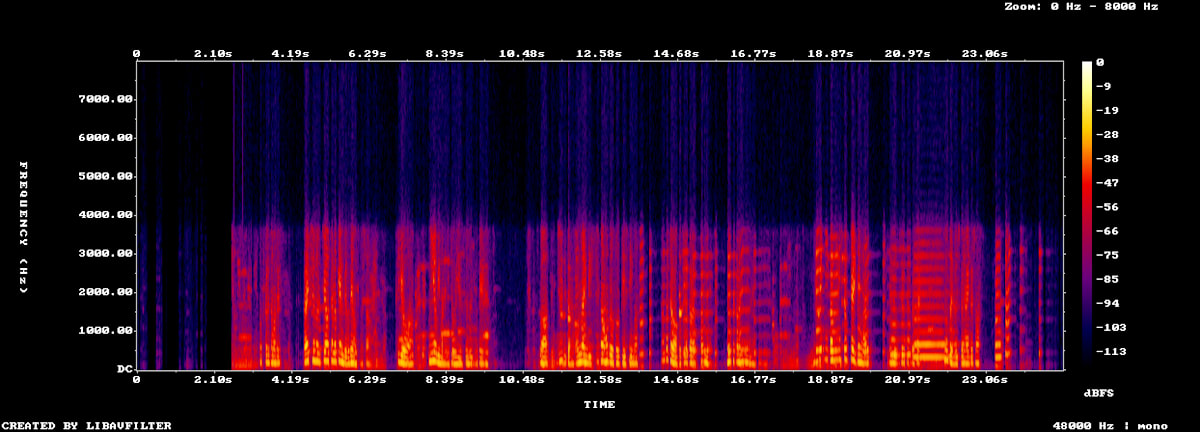Select the 7000.00 frequency axis label
The image size is (1200, 432).
click(105, 99)
